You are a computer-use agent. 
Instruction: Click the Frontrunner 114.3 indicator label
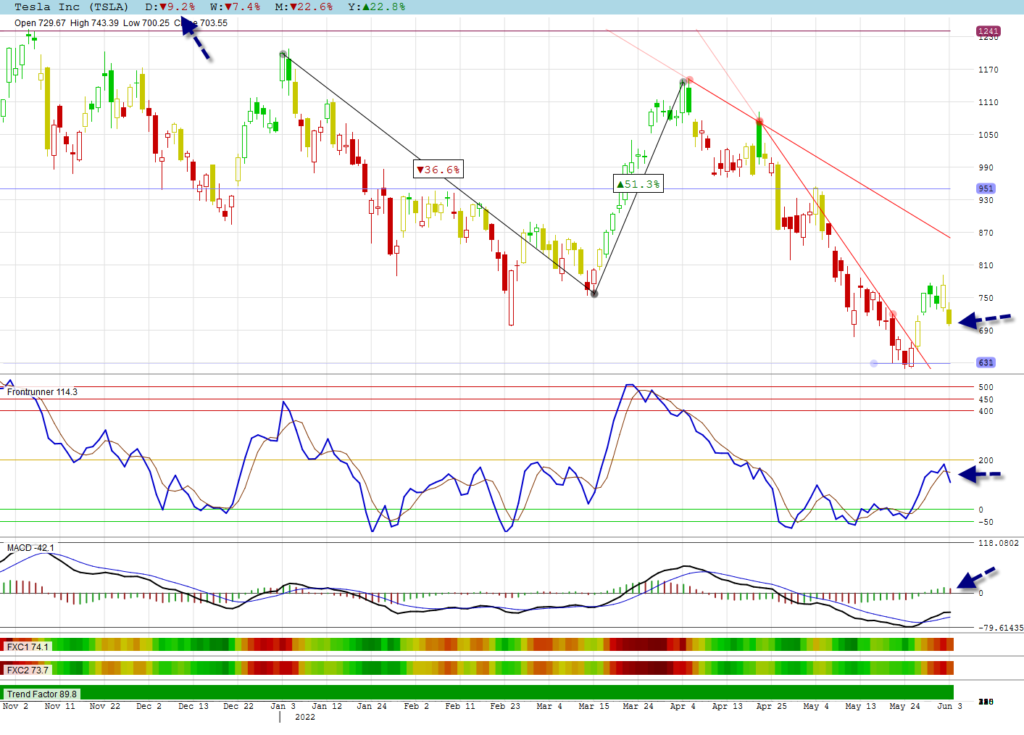(42, 392)
